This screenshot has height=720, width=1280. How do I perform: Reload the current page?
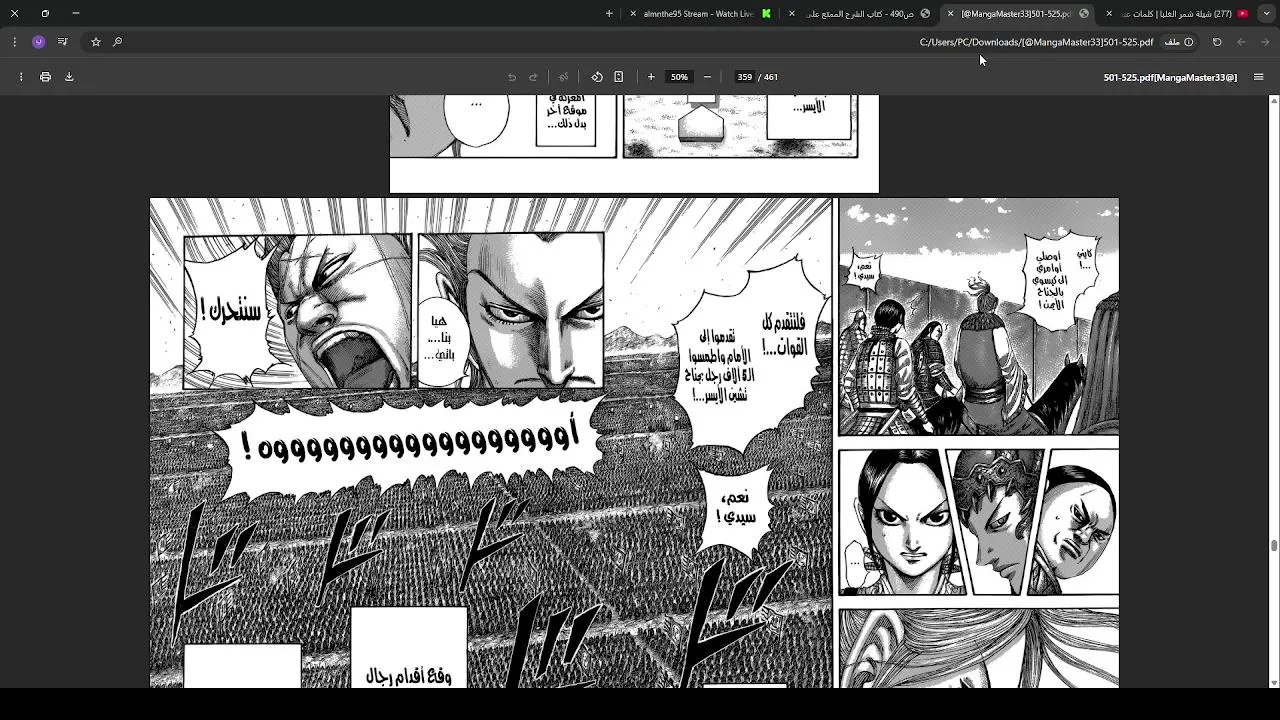pos(1217,42)
